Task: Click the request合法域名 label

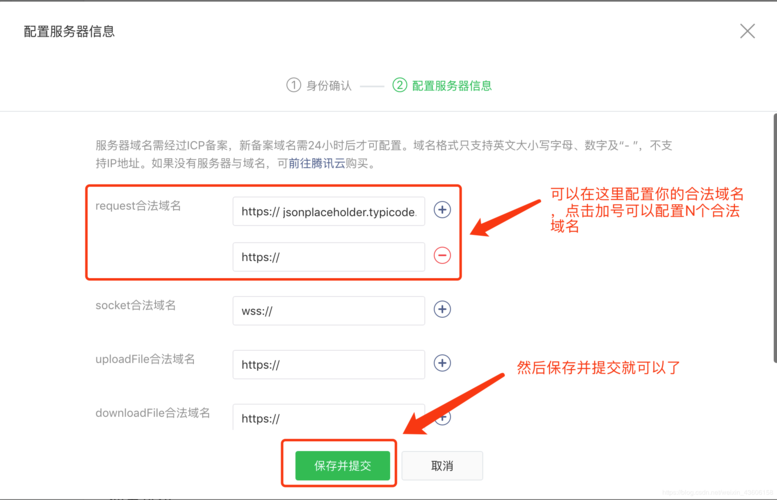Action: 138,206
